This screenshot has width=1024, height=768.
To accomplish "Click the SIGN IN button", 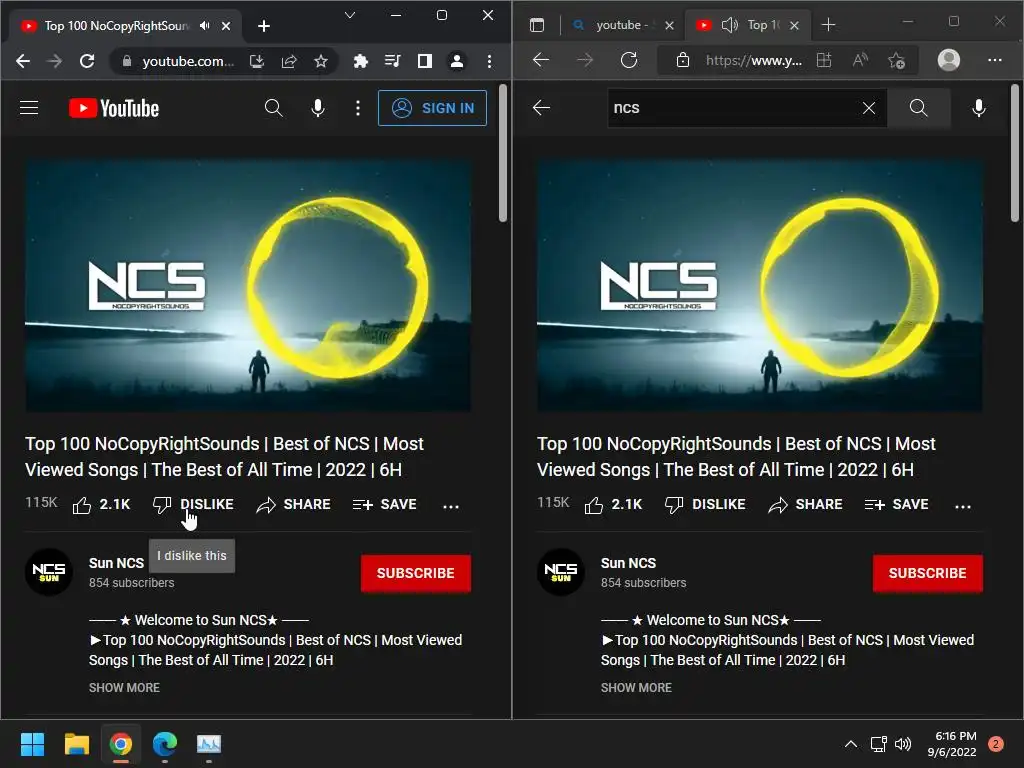I will [x=432, y=108].
